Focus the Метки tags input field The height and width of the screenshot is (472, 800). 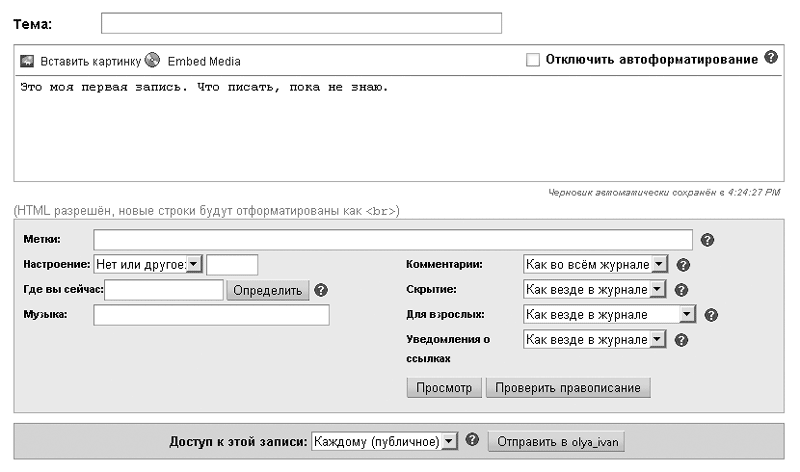393,240
